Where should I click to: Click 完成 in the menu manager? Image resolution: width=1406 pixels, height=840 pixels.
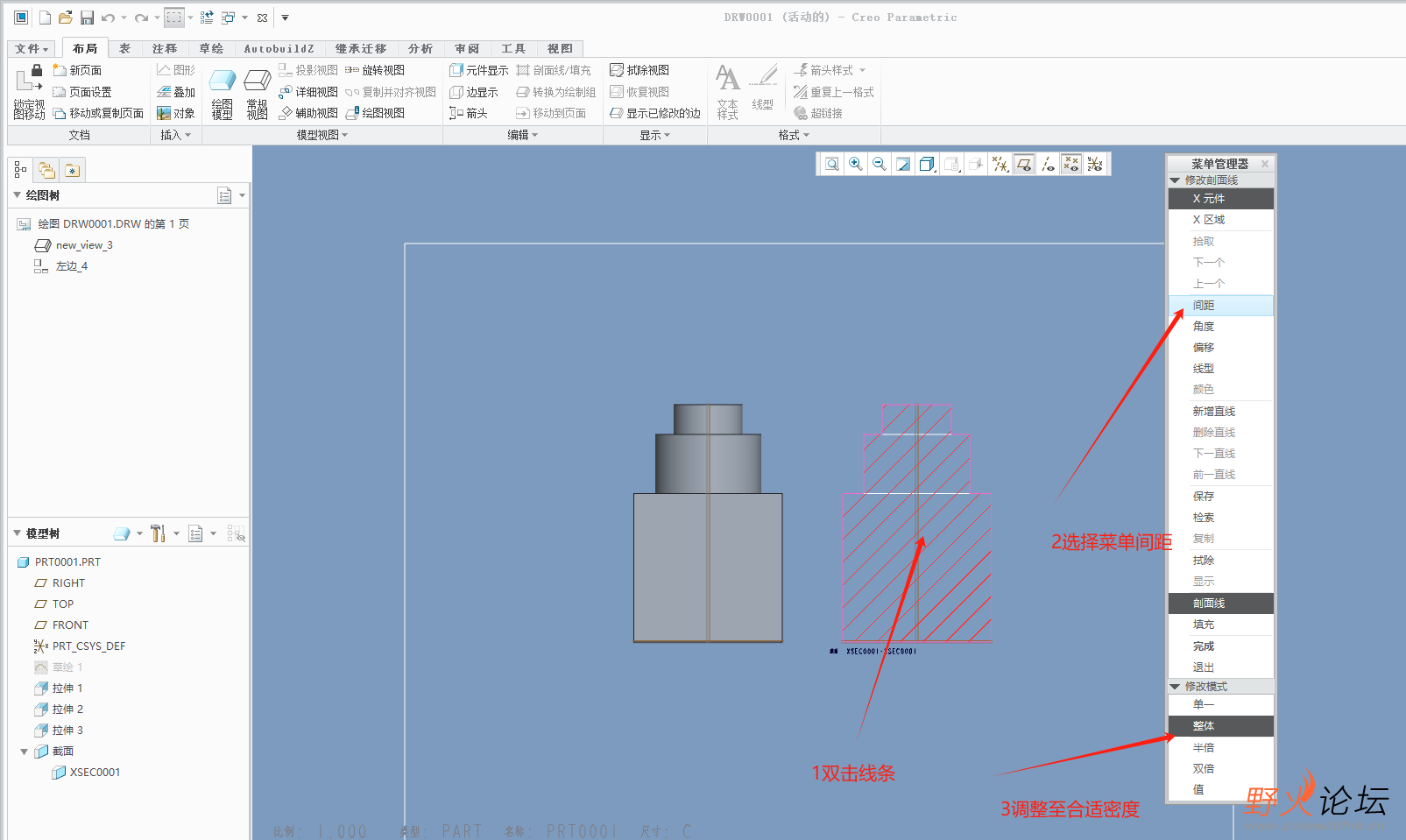[1221, 646]
